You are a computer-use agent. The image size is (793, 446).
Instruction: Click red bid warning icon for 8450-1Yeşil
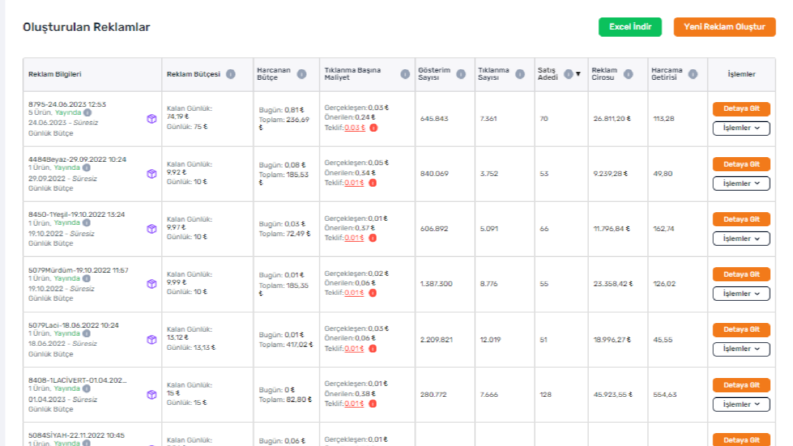tap(373, 238)
